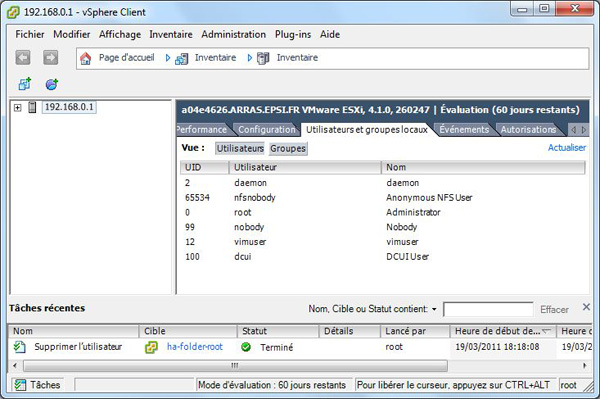Select the first Inventaire breadcrumb icon
Viewport: 600px width, 399px height.
click(181, 59)
